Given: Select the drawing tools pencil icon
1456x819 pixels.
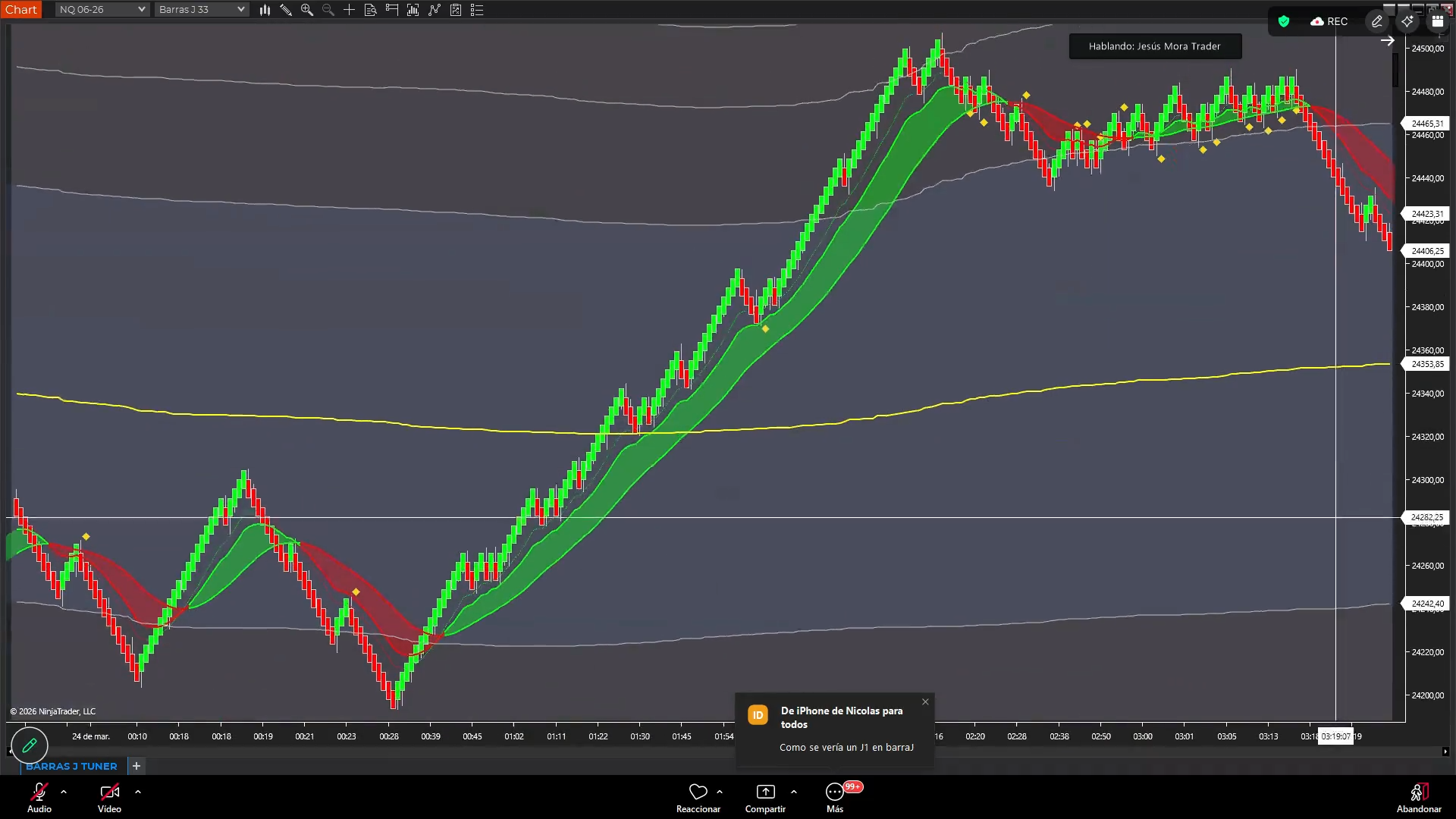Looking at the screenshot, I should point(286,10).
